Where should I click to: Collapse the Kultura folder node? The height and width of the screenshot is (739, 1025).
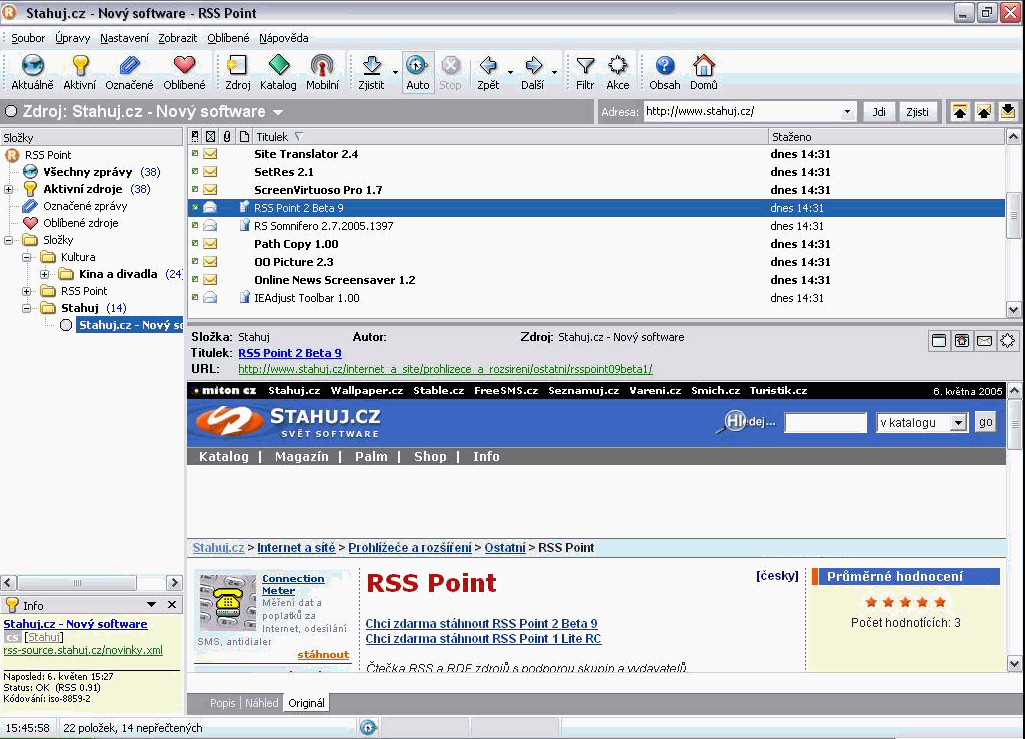click(x=27, y=257)
